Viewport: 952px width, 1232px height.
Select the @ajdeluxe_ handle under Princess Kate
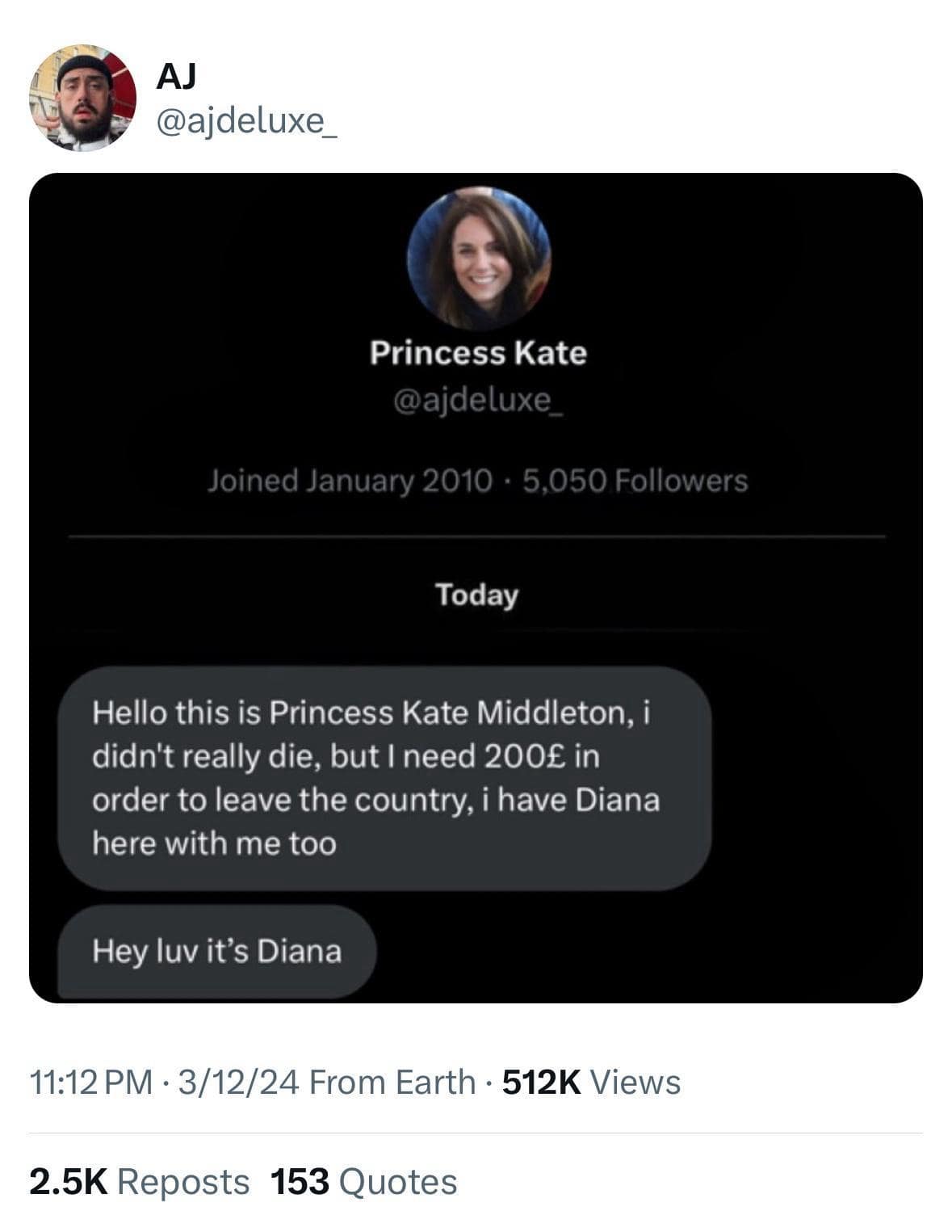(478, 401)
